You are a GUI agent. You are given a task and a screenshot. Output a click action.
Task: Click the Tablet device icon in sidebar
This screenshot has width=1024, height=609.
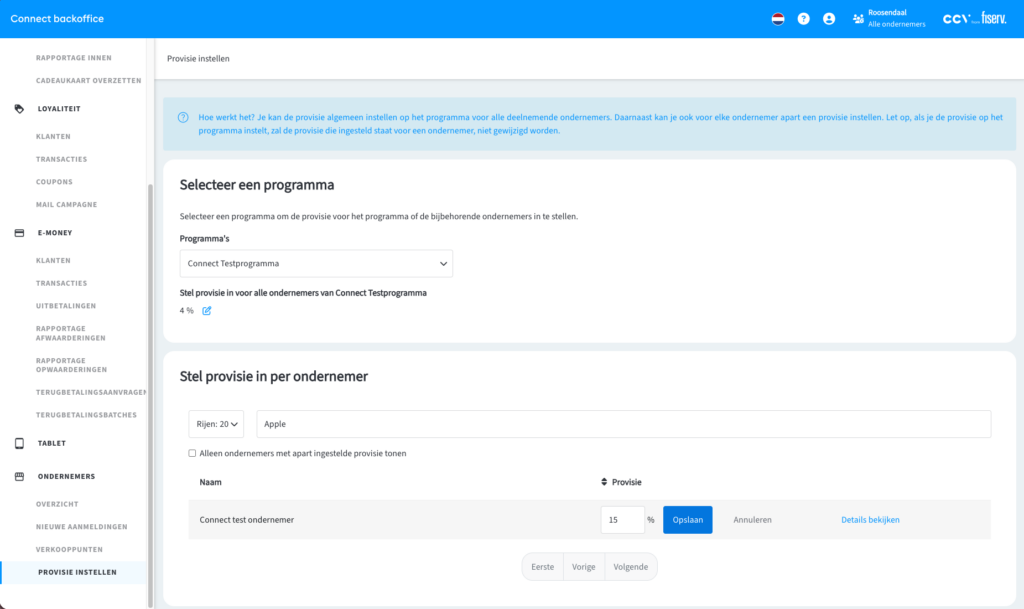tap(19, 443)
